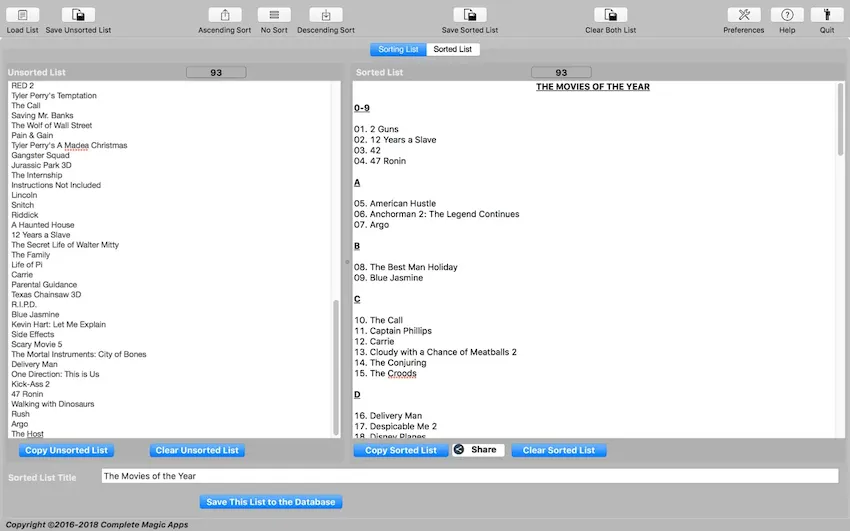The image size is (850, 531).
Task: Click 'Texas Chainsaw 3D' entry
Action: click(x=46, y=294)
